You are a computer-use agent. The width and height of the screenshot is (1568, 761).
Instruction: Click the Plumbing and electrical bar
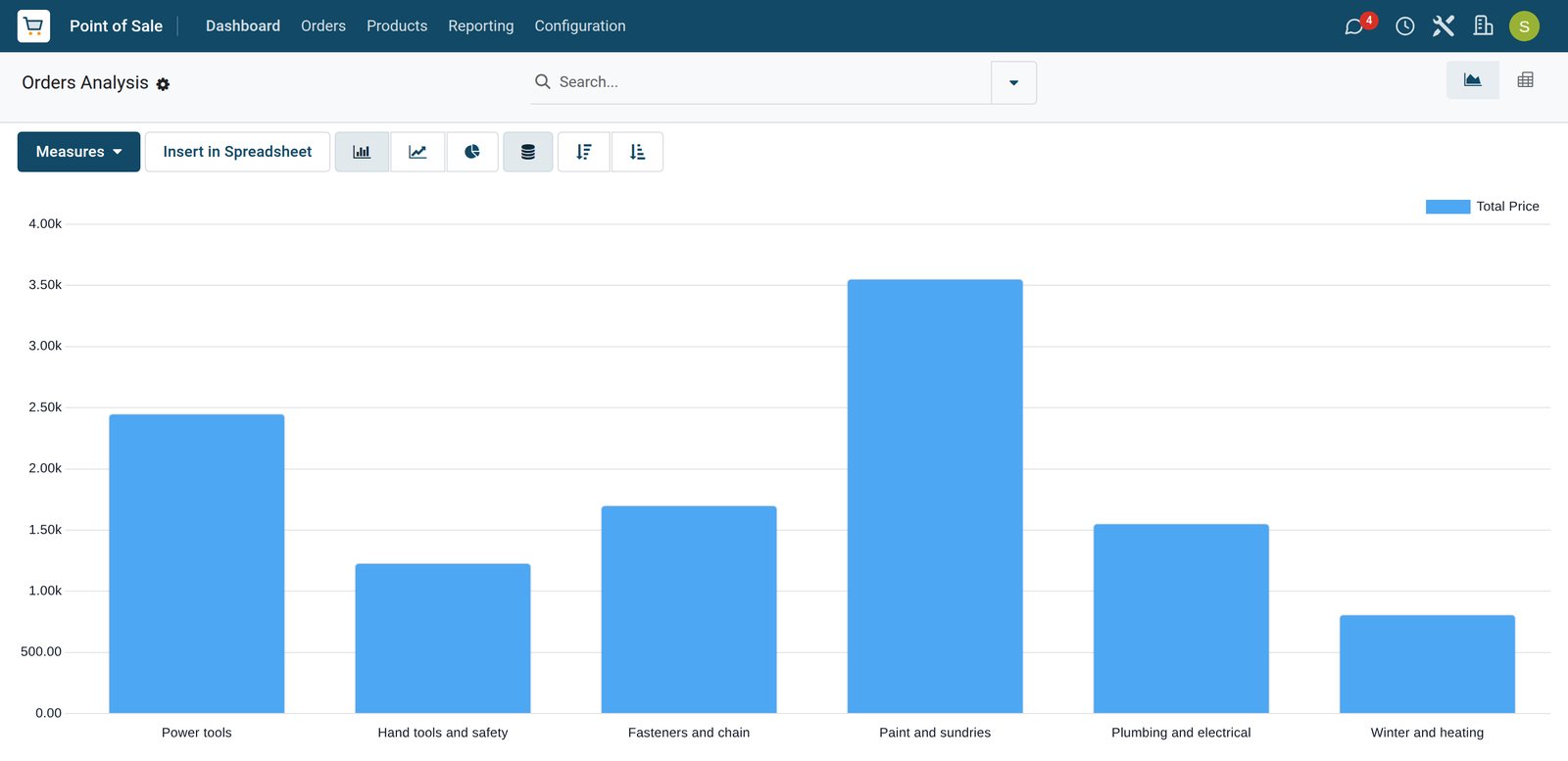pyautogui.click(x=1181, y=619)
